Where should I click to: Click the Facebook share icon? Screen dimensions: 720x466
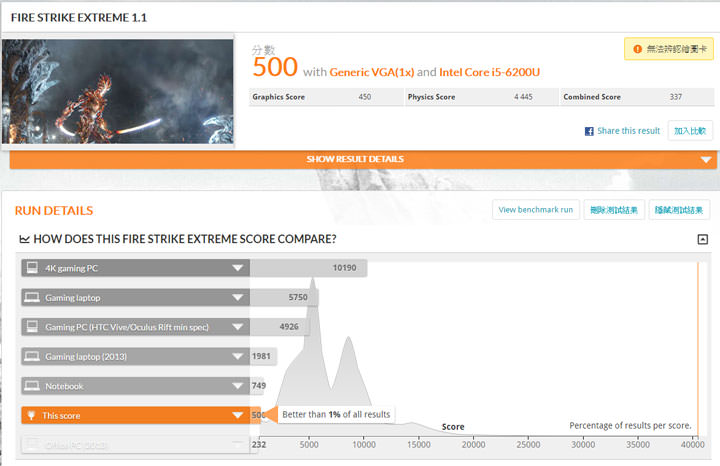tap(590, 131)
